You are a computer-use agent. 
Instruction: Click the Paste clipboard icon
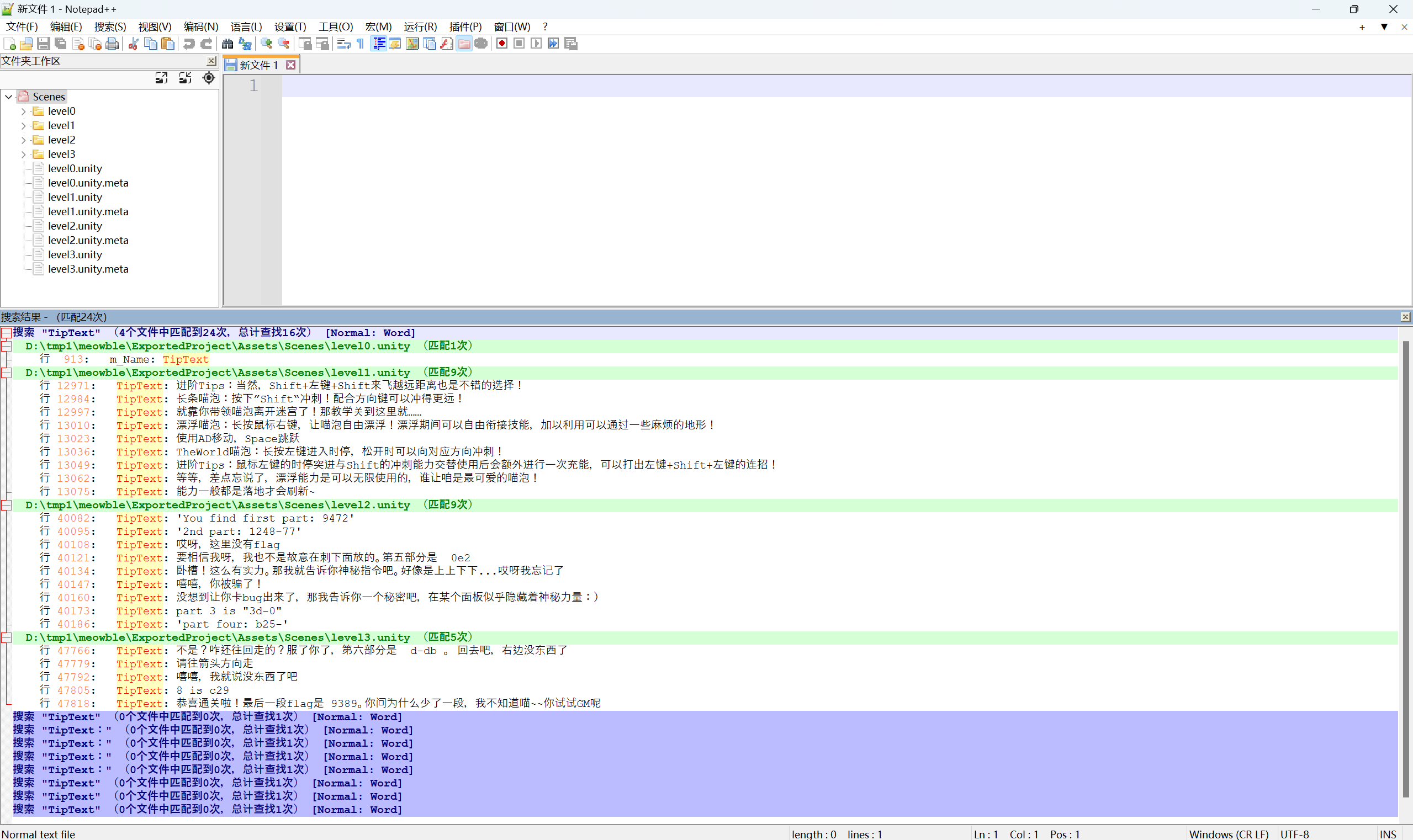tap(168, 44)
